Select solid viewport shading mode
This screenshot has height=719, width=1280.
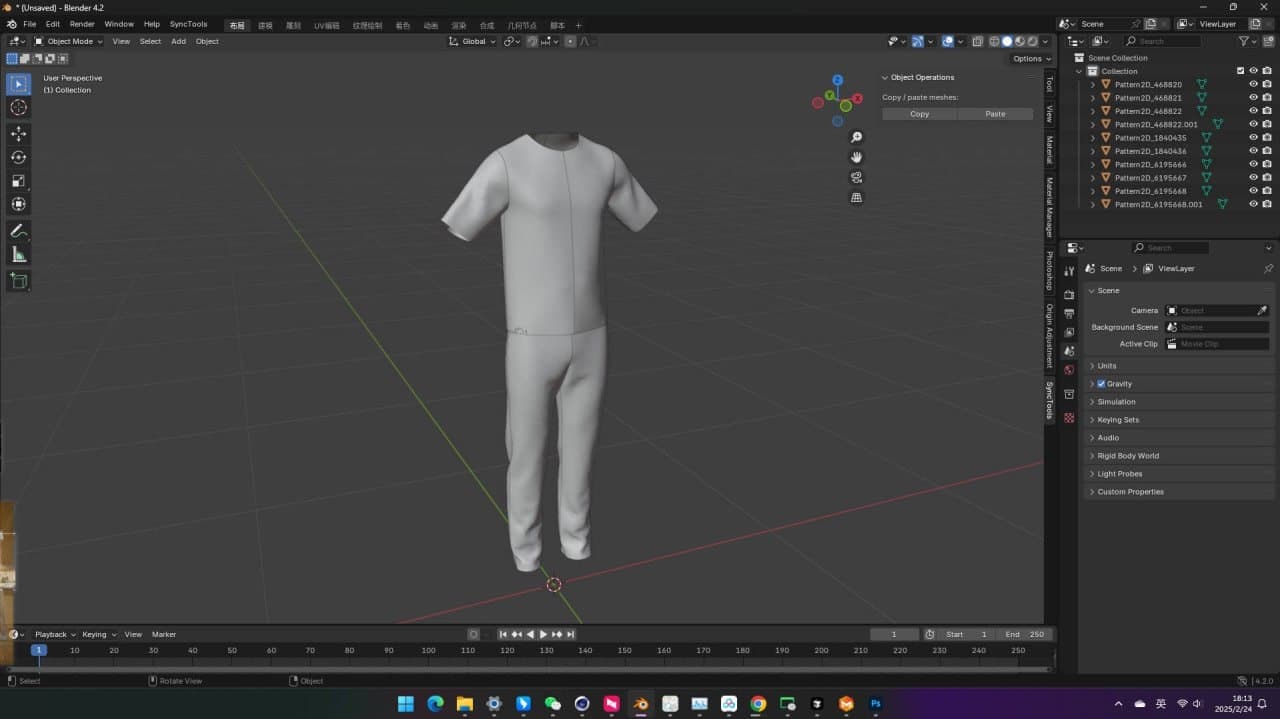tap(1007, 41)
